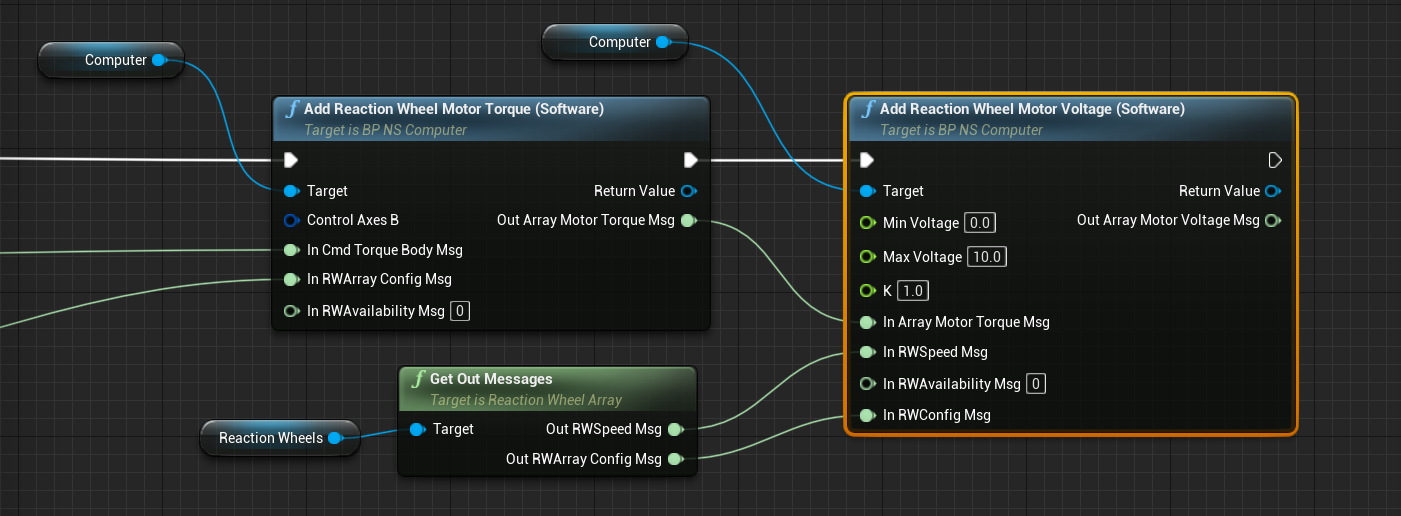
Task: Select the Add Reaction Wheel Motor Voltage node title
Action: (x=1031, y=109)
